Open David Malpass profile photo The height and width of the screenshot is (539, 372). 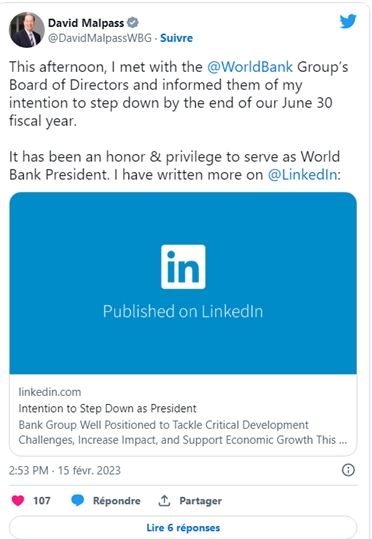point(26,30)
